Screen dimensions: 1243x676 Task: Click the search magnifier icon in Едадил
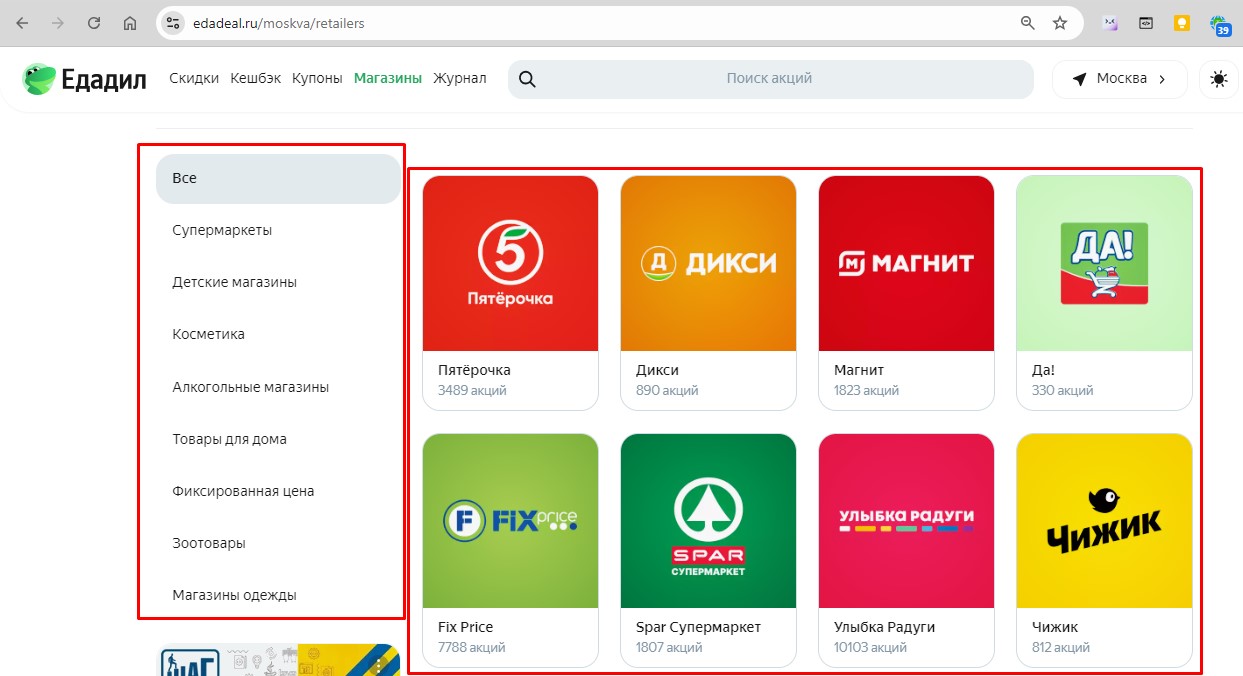pos(528,79)
